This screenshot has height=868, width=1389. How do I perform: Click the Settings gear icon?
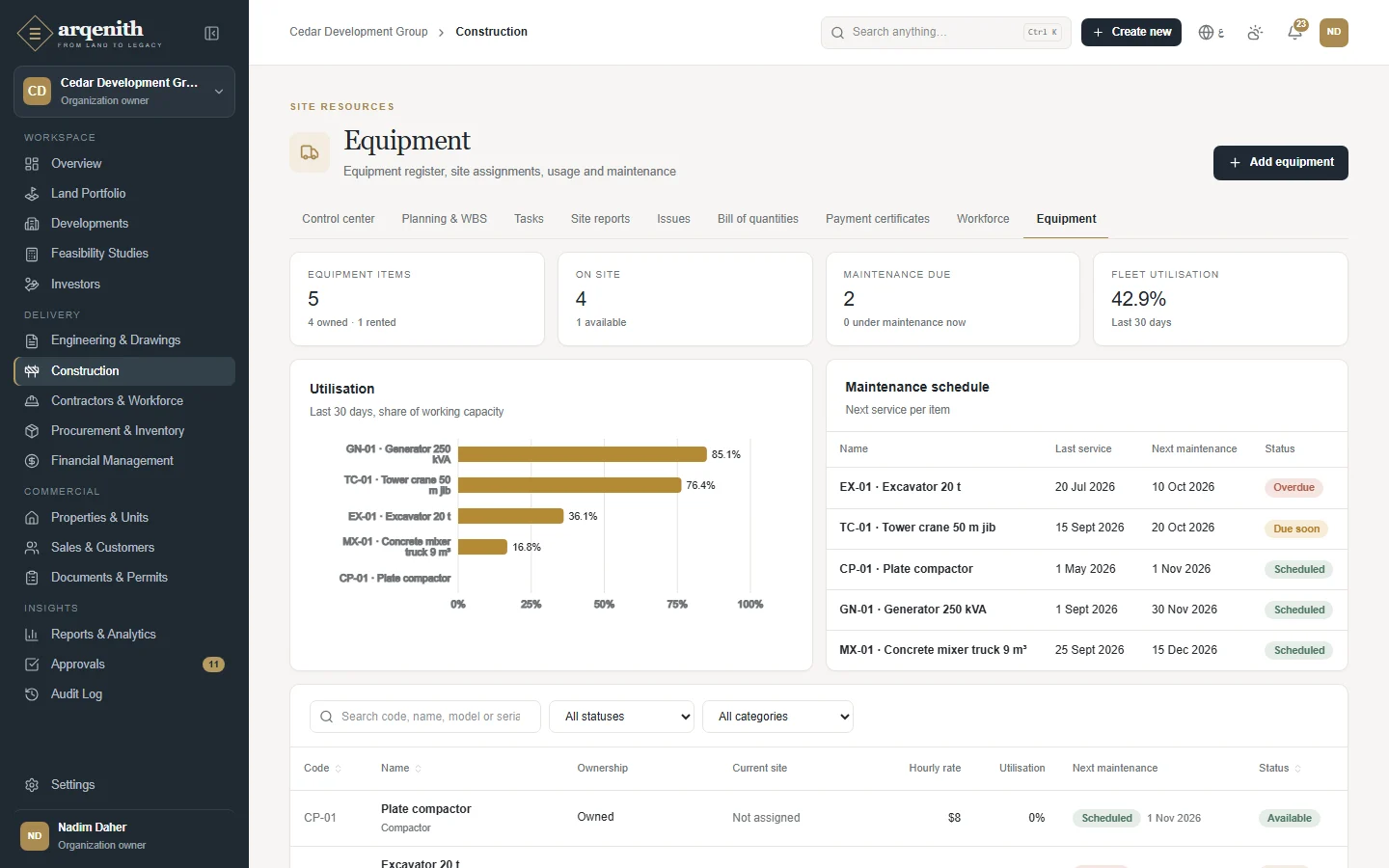click(32, 785)
